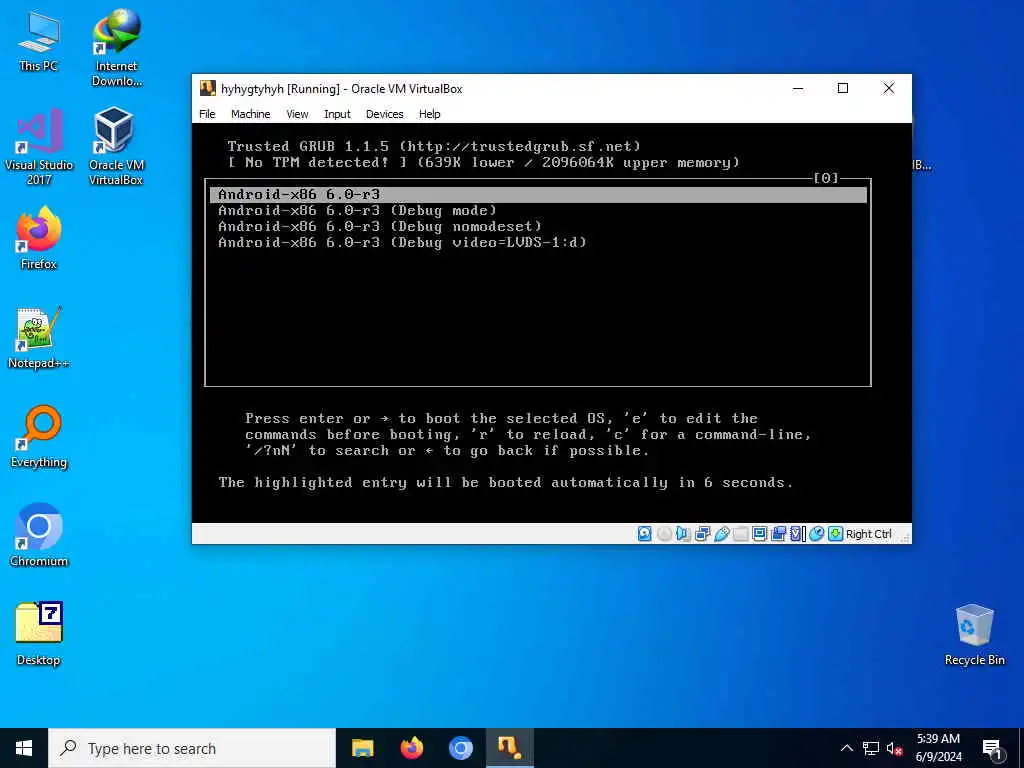The width and height of the screenshot is (1024, 768).
Task: Close the VirtualBox VM window
Action: [x=888, y=88]
